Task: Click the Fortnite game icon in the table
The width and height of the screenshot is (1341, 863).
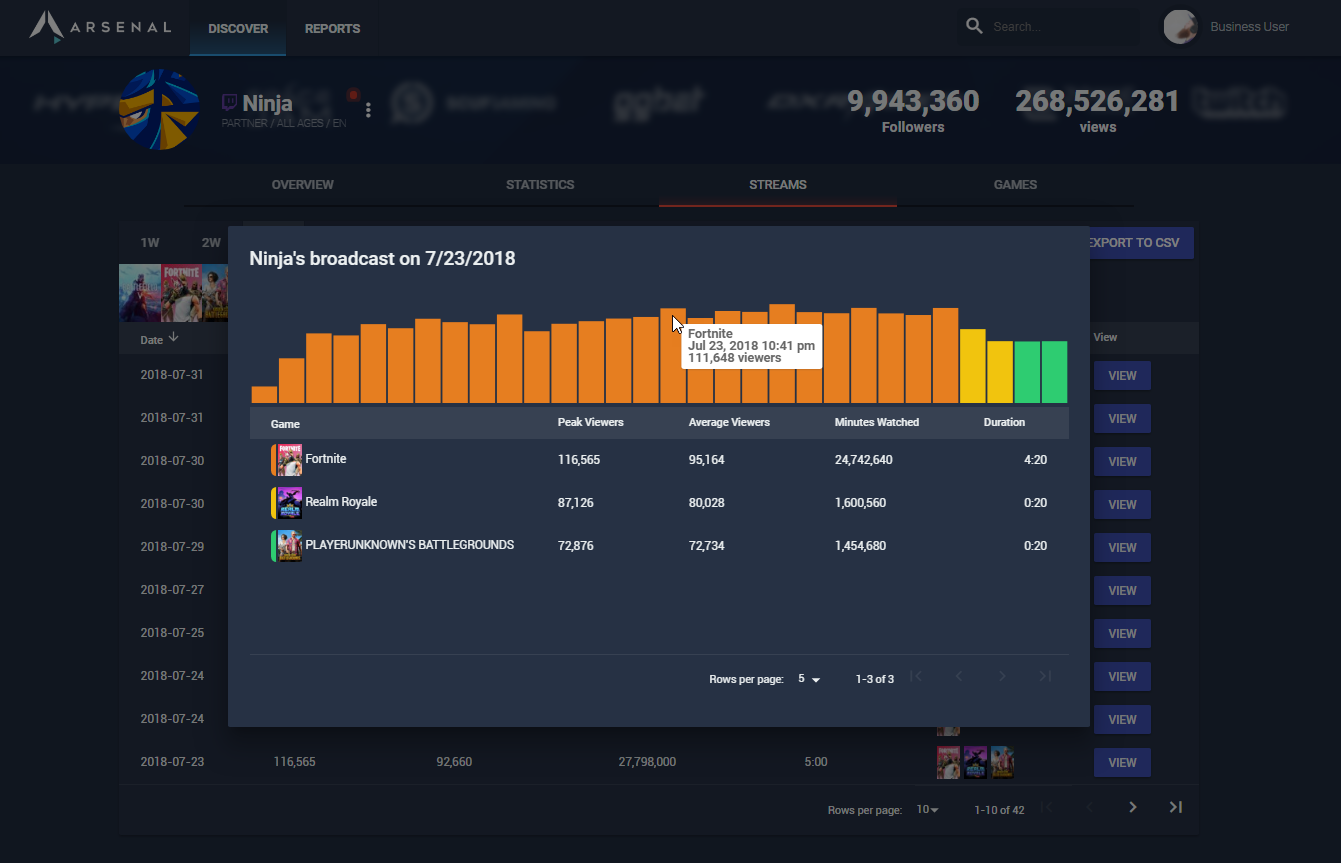Action: tap(286, 459)
